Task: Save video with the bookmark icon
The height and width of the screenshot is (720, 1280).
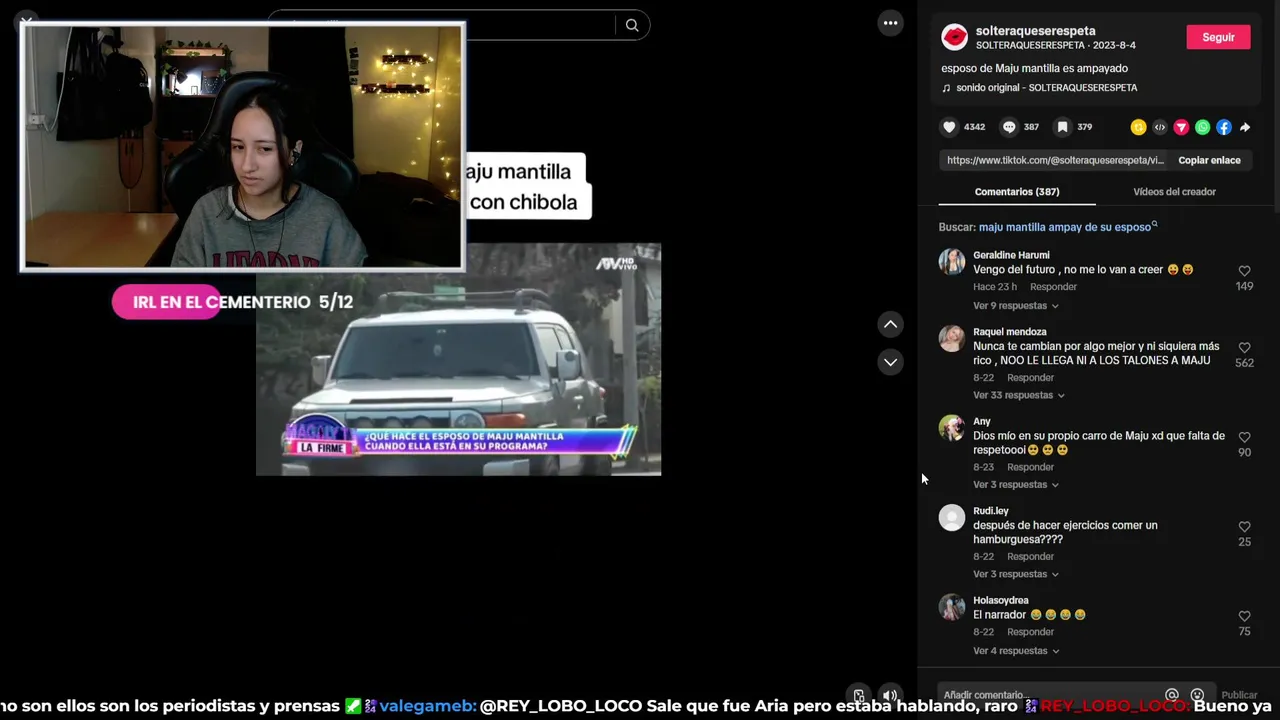Action: pos(1062,127)
